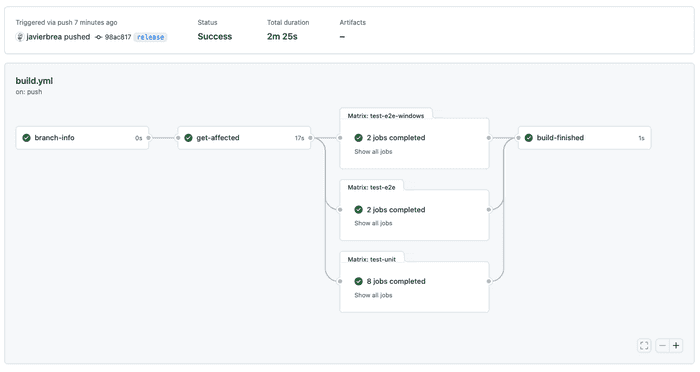Viewport: 700px width, 372px height.
Task: Open the branch-info job
Action: [82, 138]
